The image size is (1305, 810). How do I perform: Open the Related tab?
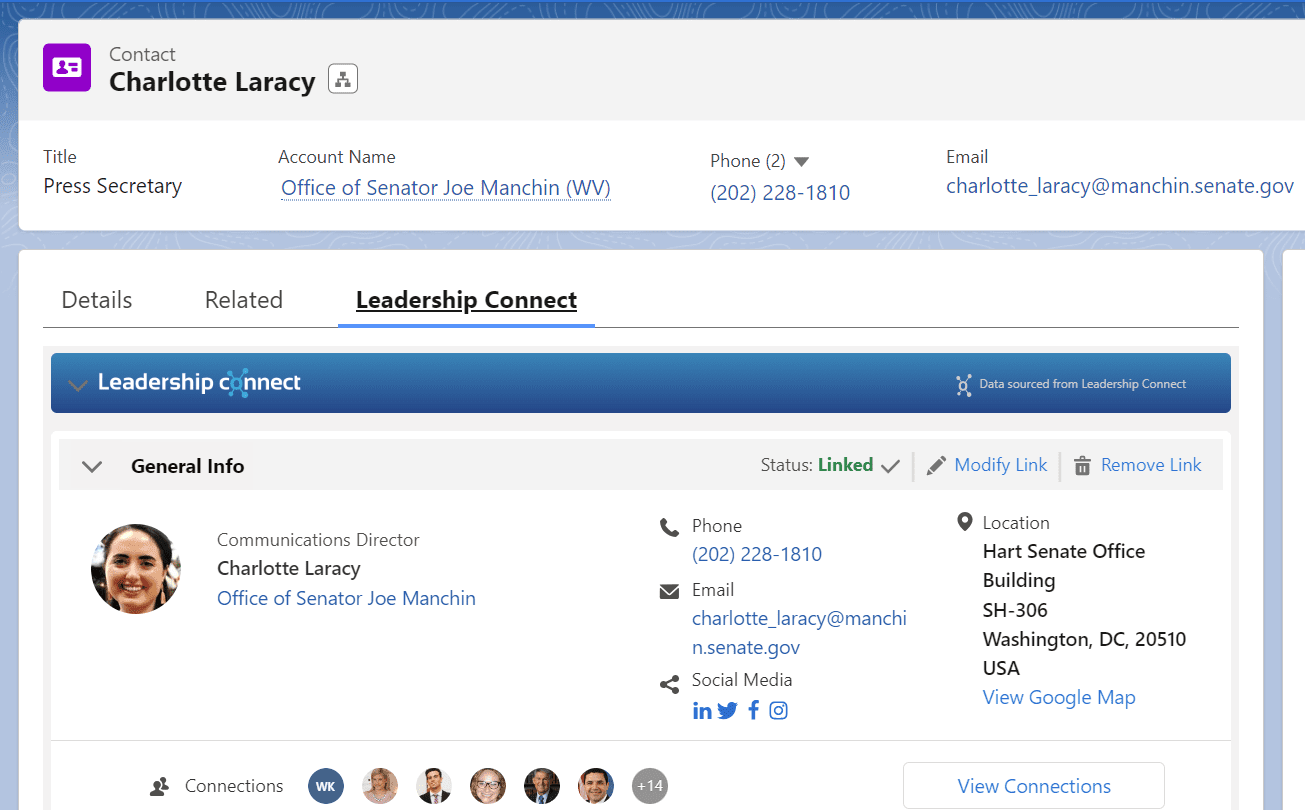point(243,299)
